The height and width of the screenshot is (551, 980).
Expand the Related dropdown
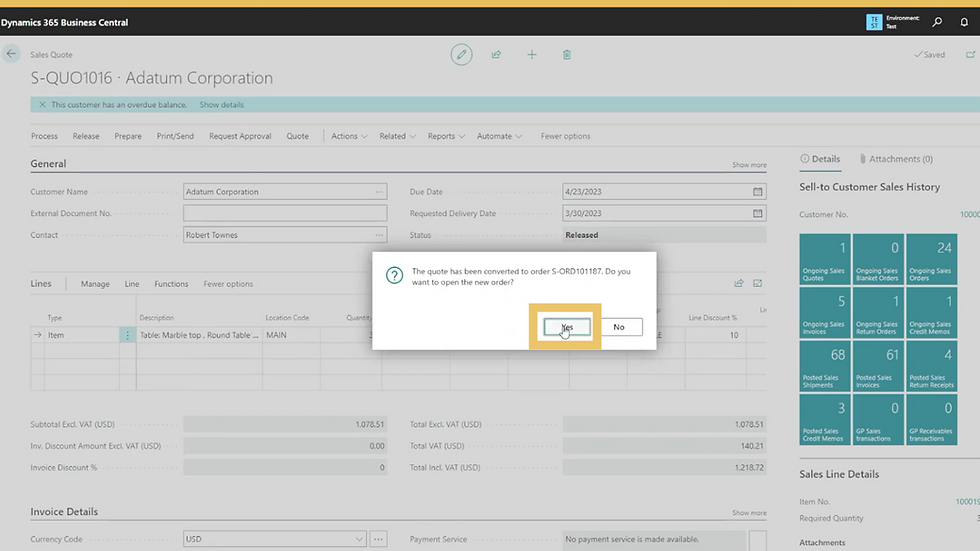click(x=397, y=136)
